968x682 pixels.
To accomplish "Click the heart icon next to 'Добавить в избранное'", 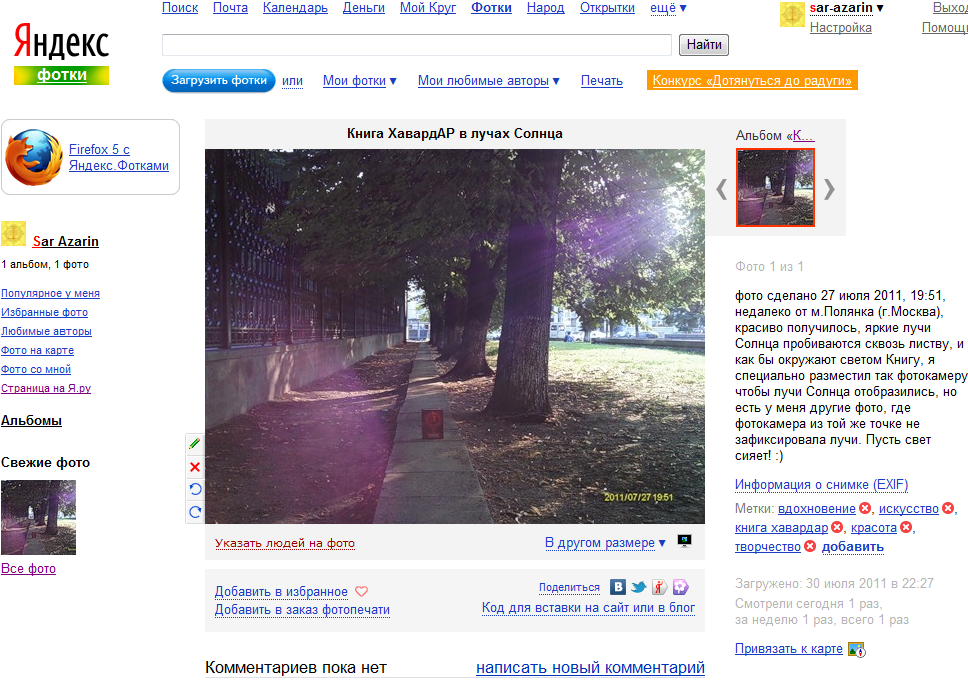I will tap(363, 591).
